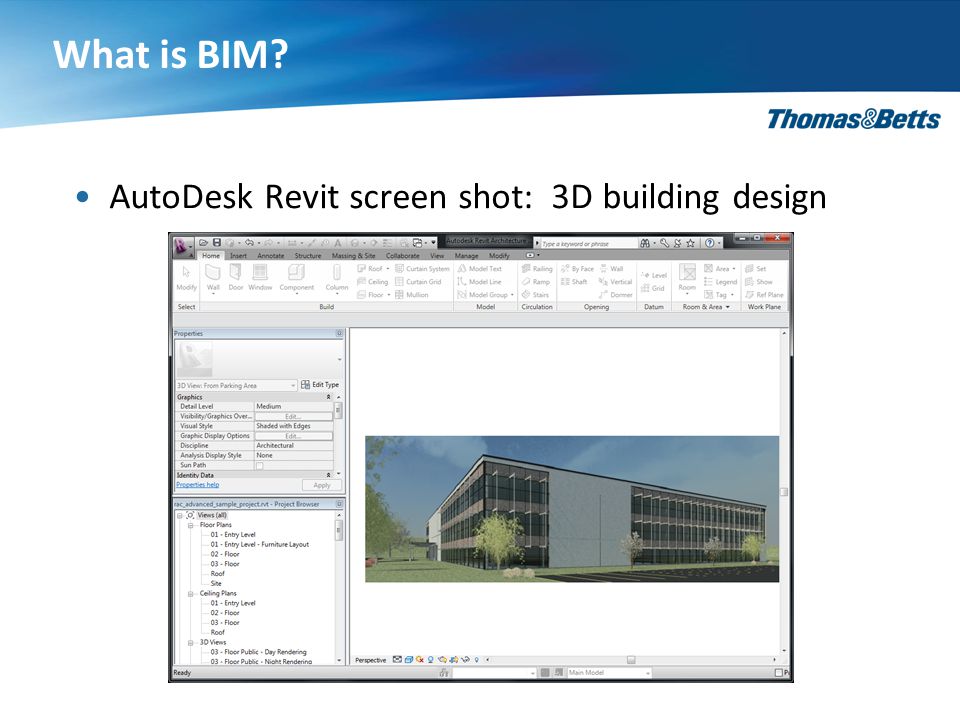Select the Level datum tool
Viewport: 960px width, 720px height.
(x=654, y=276)
